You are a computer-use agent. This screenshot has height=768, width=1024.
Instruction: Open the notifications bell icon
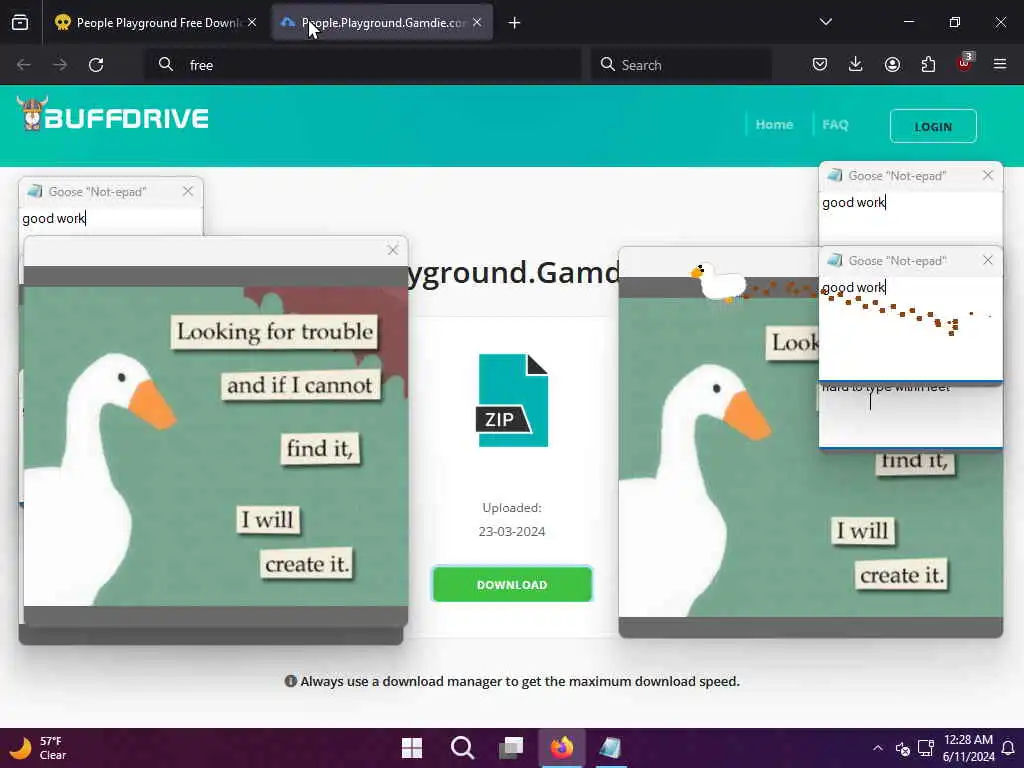[1008, 748]
